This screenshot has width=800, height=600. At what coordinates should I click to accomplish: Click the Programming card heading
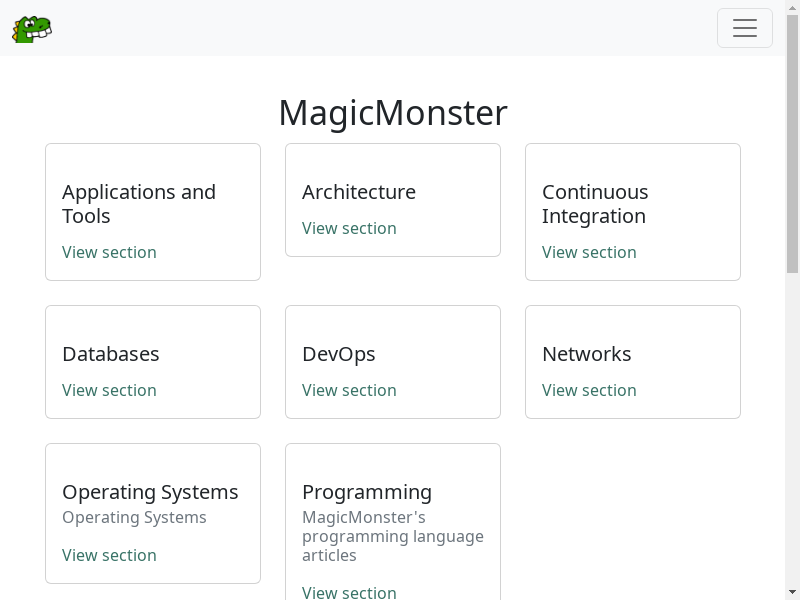point(367,492)
